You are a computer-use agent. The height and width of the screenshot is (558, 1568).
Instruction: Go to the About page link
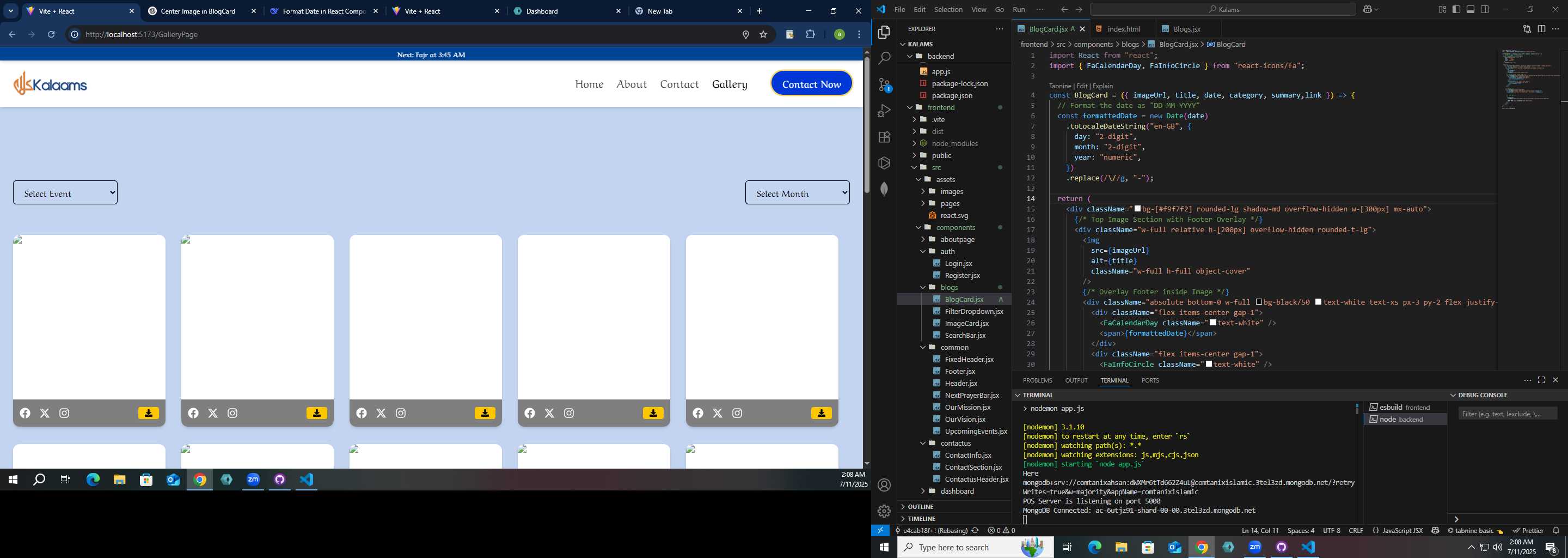point(631,84)
